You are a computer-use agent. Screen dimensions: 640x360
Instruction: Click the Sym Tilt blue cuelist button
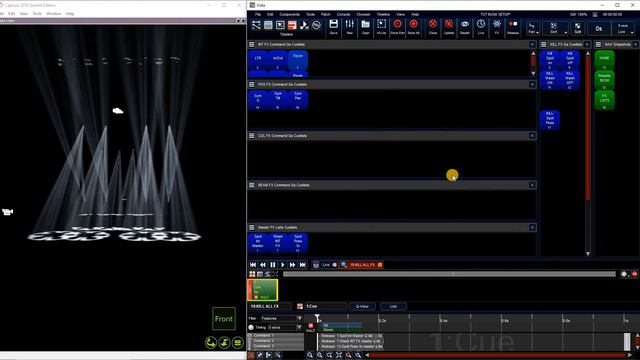pyautogui.click(x=278, y=100)
